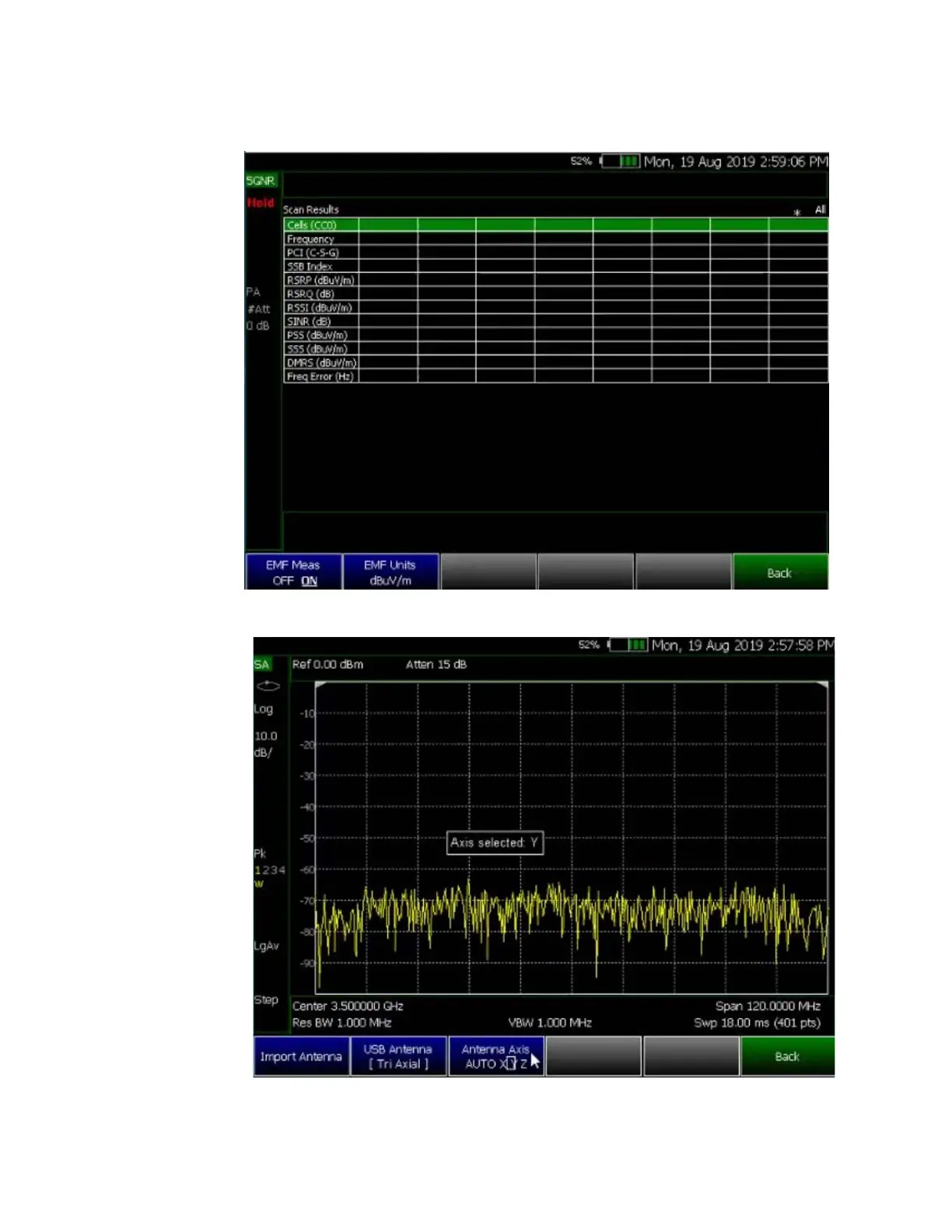Click the battery icon in the spectrum analyzer screen
The width and height of the screenshot is (952, 1232).
tap(628, 646)
